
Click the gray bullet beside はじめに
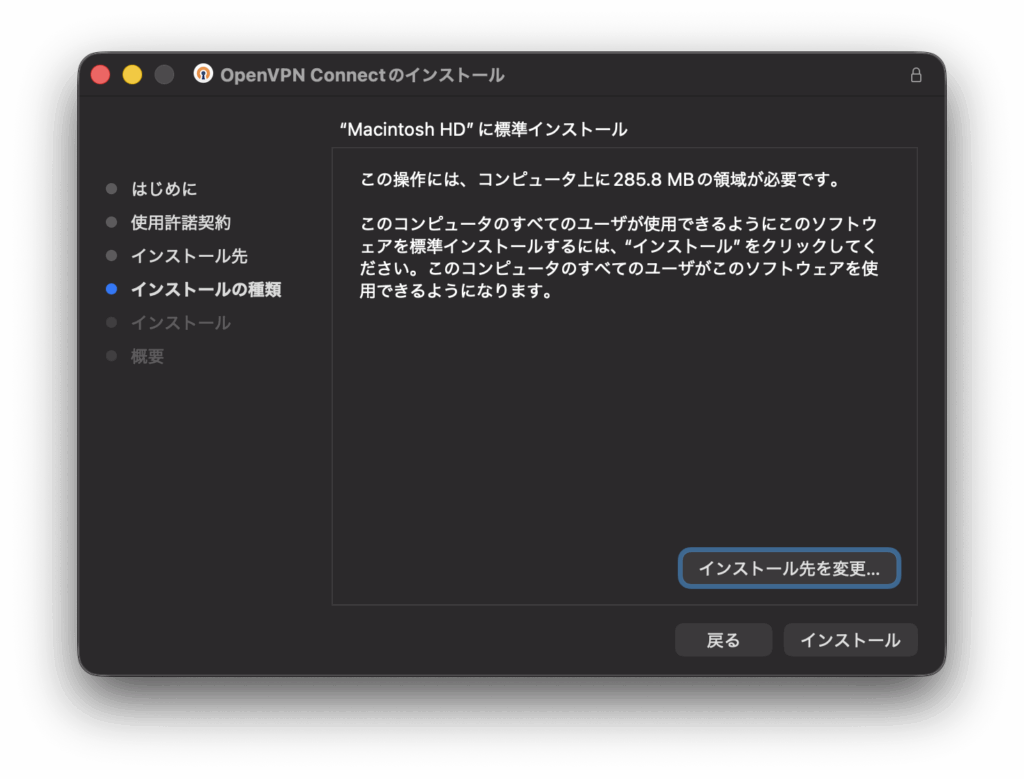point(111,189)
